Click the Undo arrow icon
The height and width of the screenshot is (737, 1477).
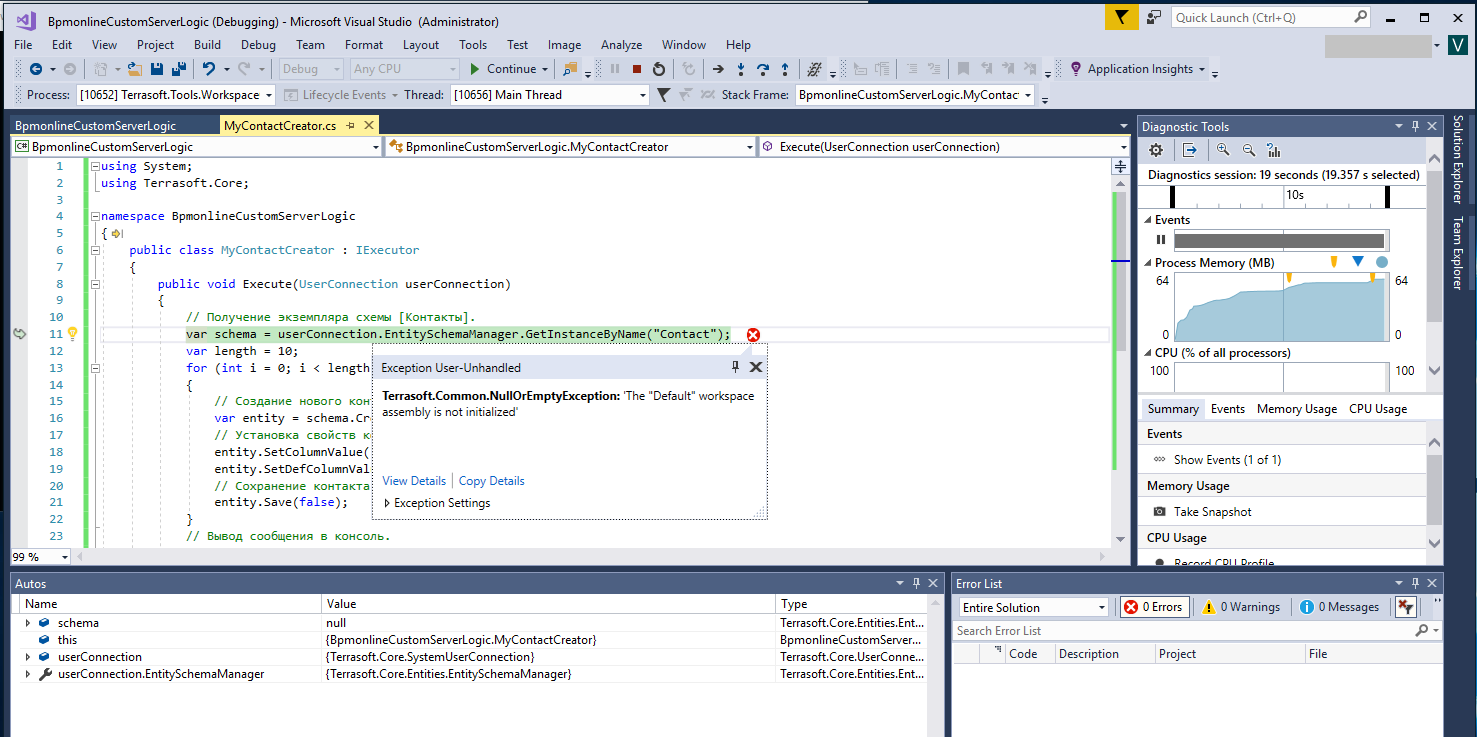point(209,69)
